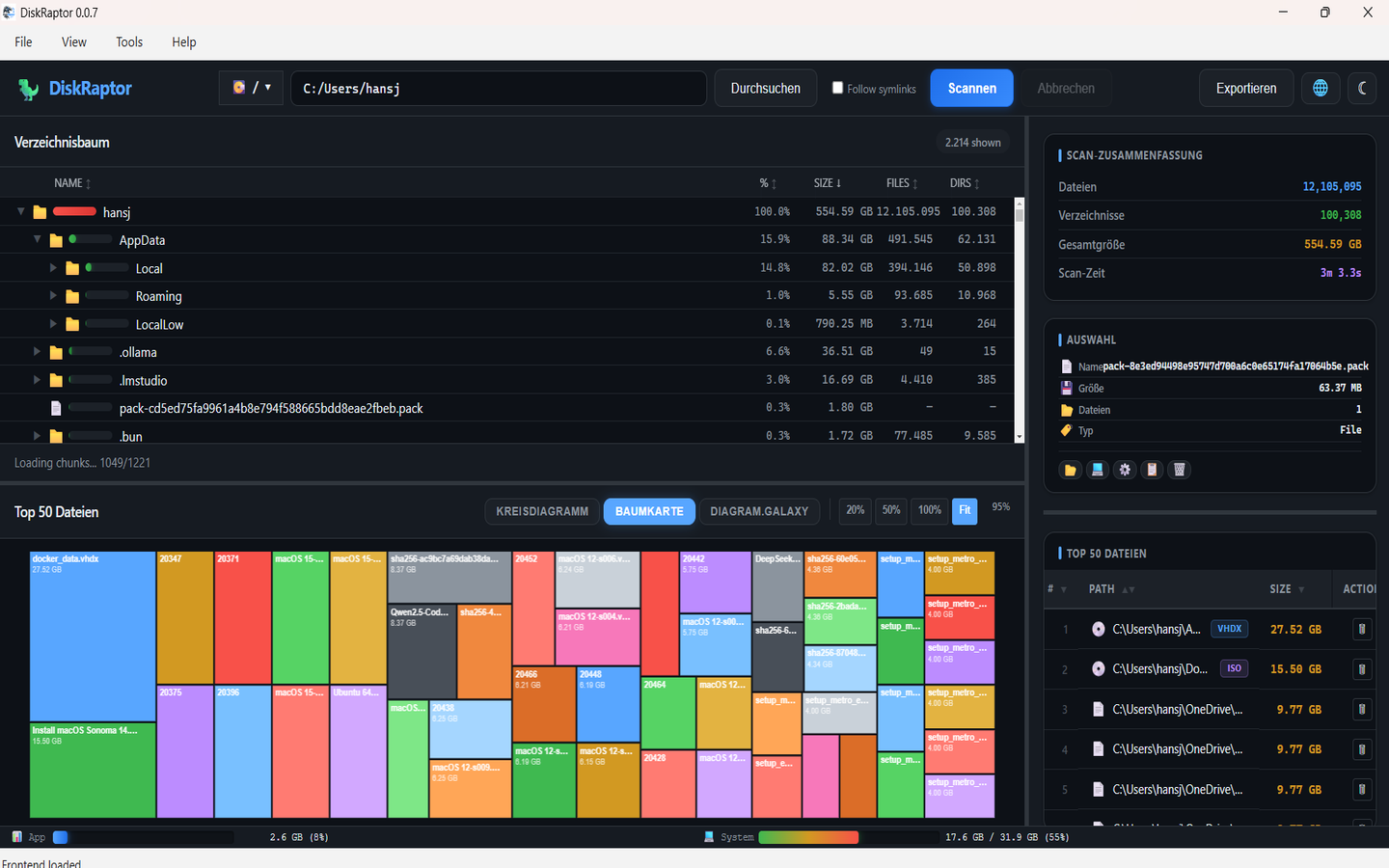Switch to the Diagram.Galaxy tab
Viewport: 1389px width, 868px height.
[x=759, y=511]
